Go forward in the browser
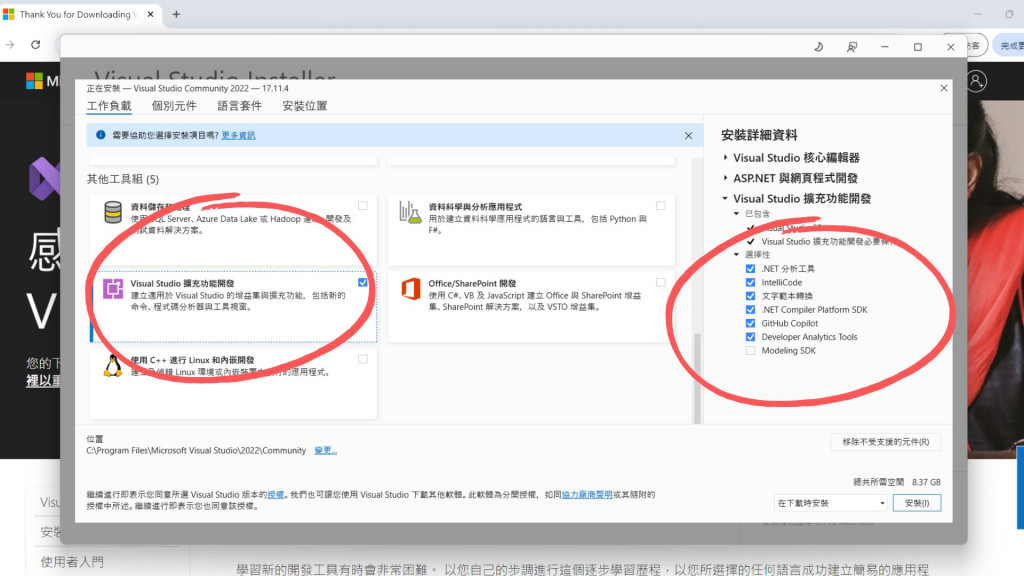Screen dimensions: 1024x576 pyautogui.click(x=10, y=44)
